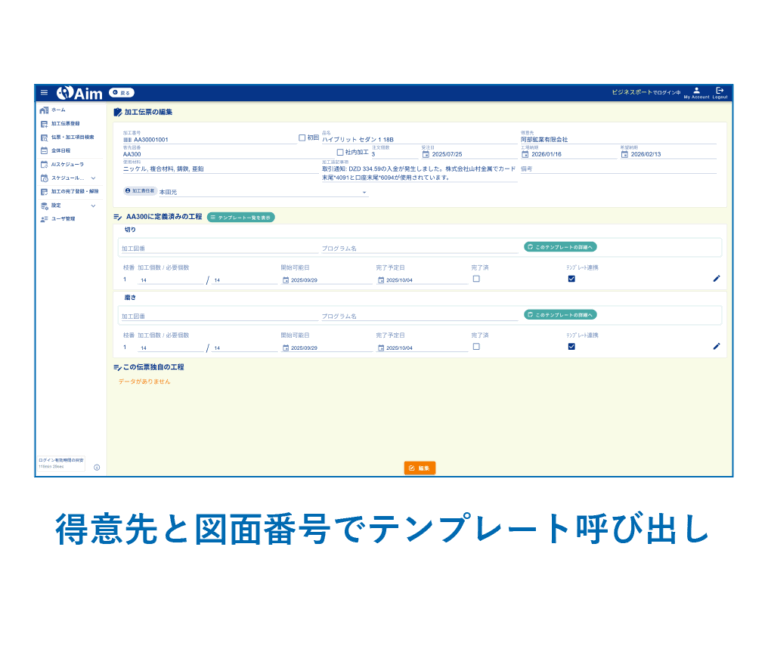Toggle the 初回 checkbox
The image size is (768, 652).
302,138
